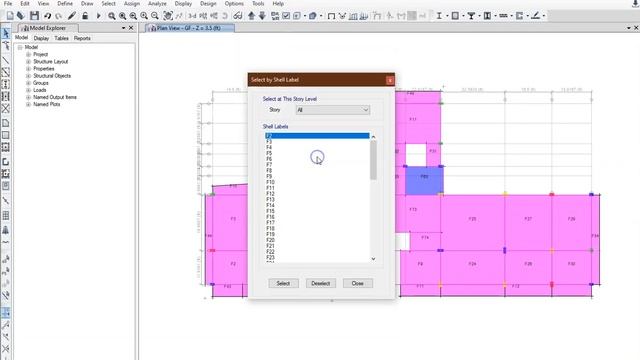
Task: Open the Analyze menu
Action: 157,4
